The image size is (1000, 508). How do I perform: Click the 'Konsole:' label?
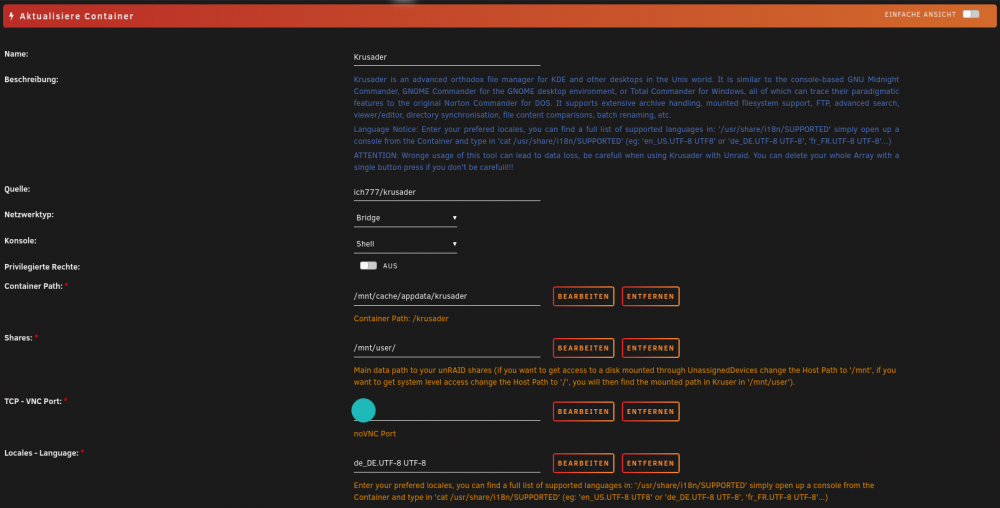[x=20, y=241]
